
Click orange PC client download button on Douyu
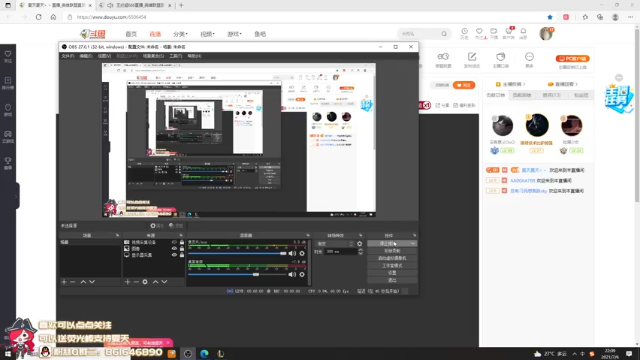(573, 59)
